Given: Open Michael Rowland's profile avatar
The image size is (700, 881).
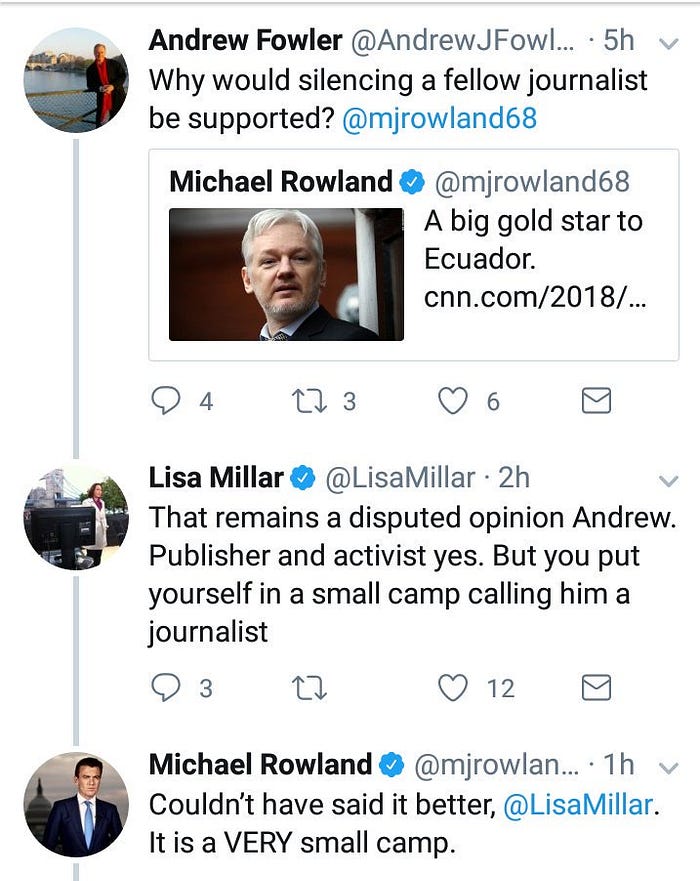Looking at the screenshot, I should tap(76, 804).
